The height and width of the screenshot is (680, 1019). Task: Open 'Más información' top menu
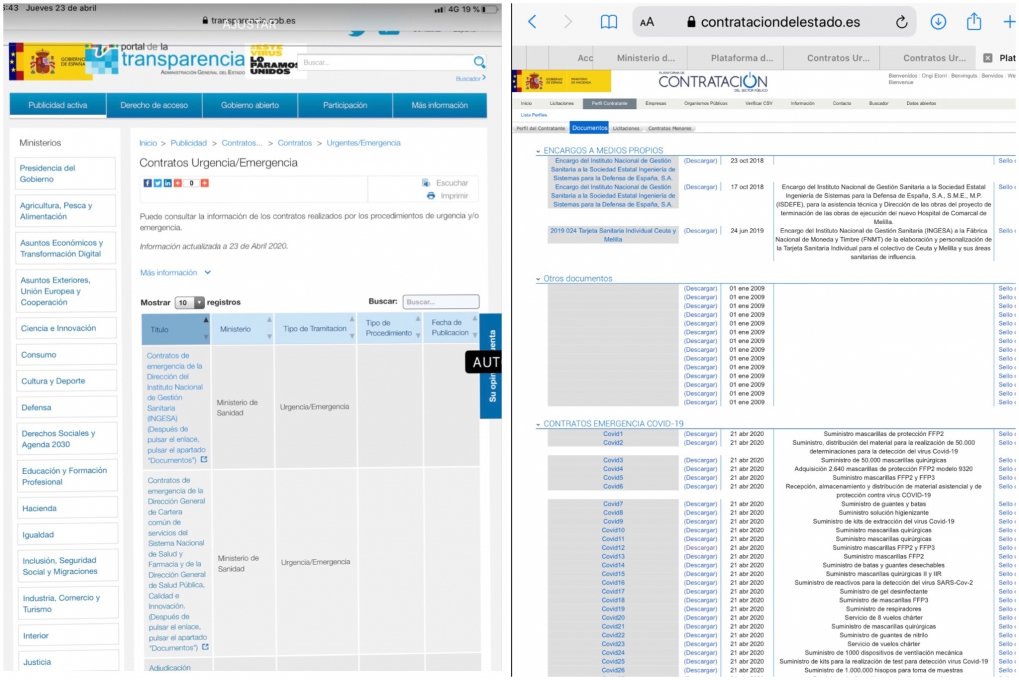439,105
